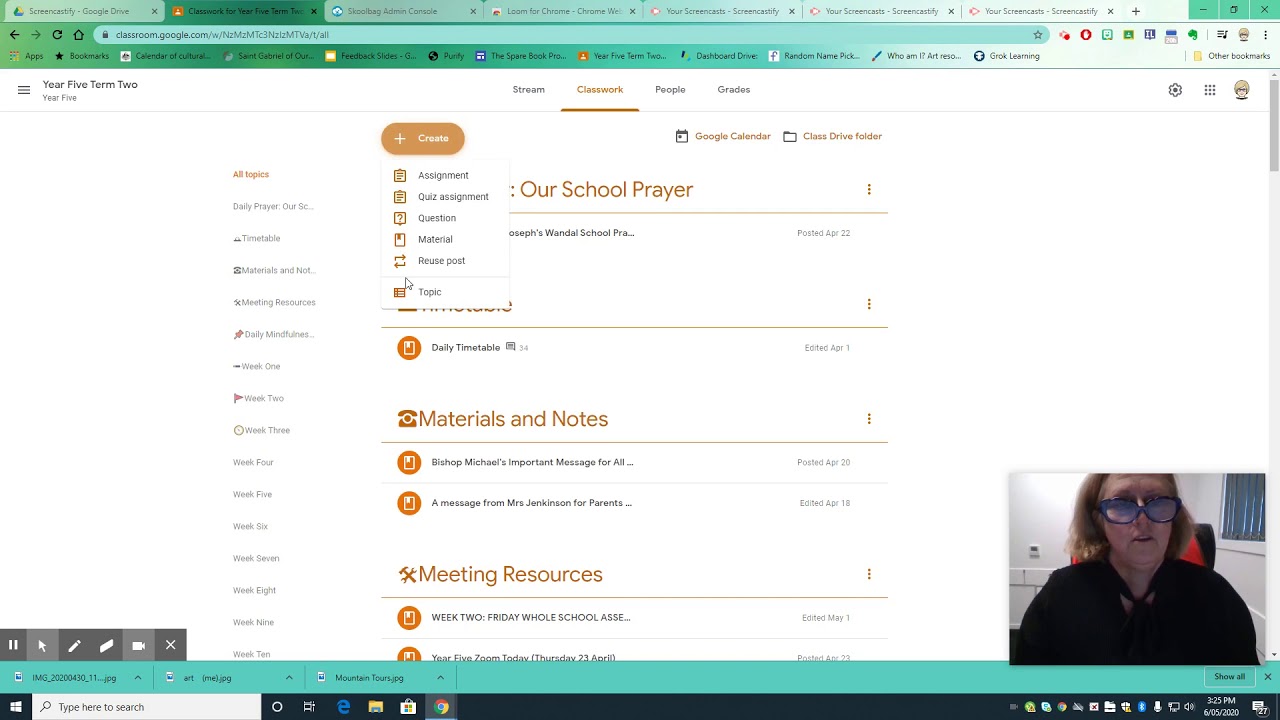Select Week One topic in sidebar
This screenshot has height=720, width=1280.
257,366
